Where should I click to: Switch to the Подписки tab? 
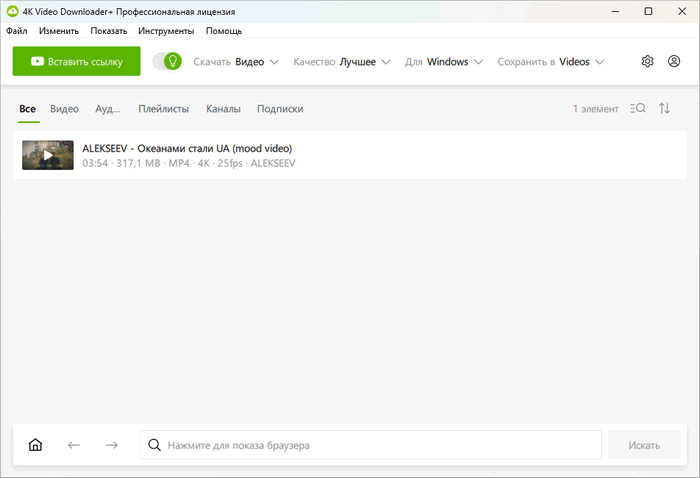pyautogui.click(x=280, y=109)
